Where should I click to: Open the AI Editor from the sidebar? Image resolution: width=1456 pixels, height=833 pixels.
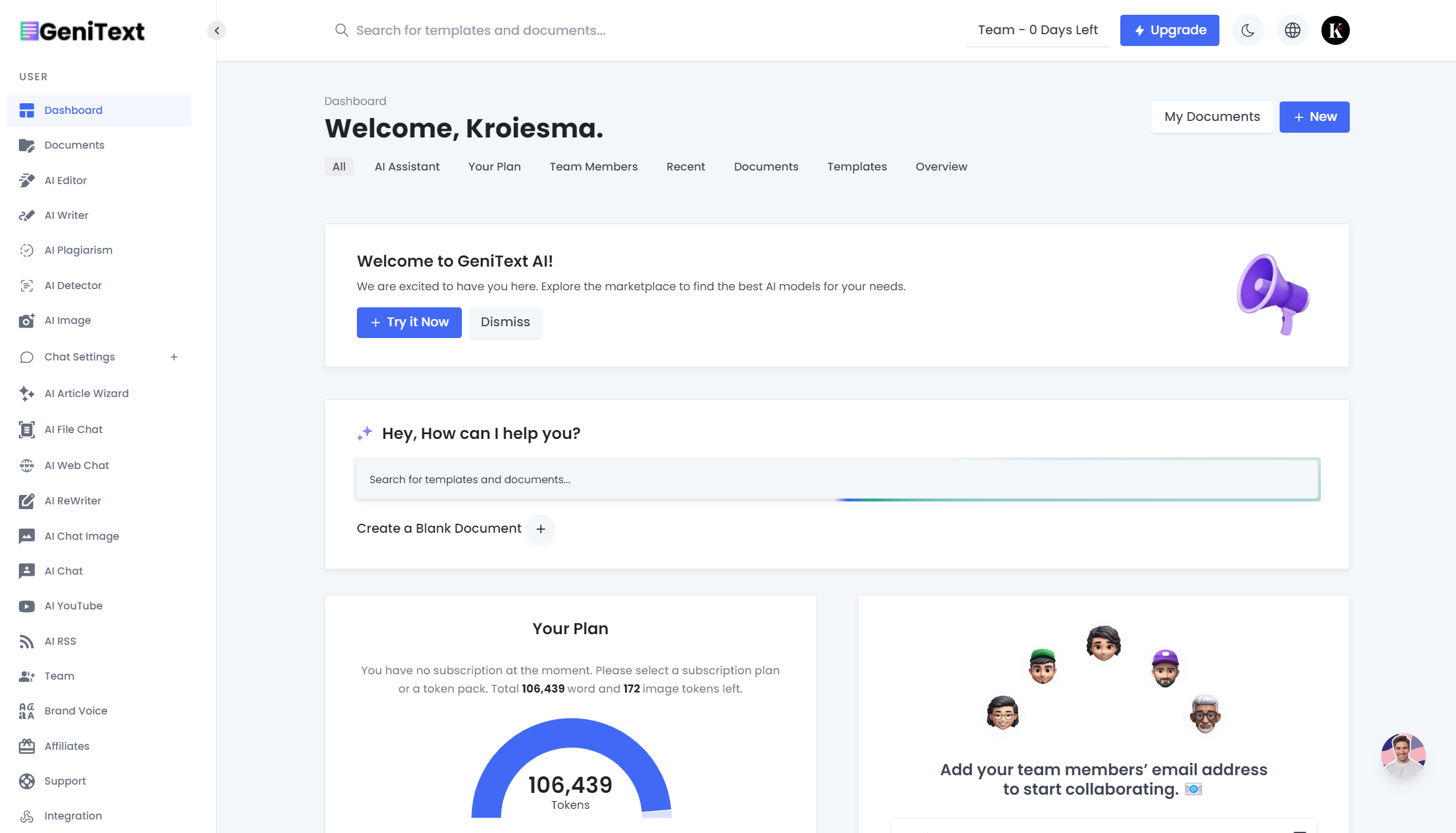point(65,180)
